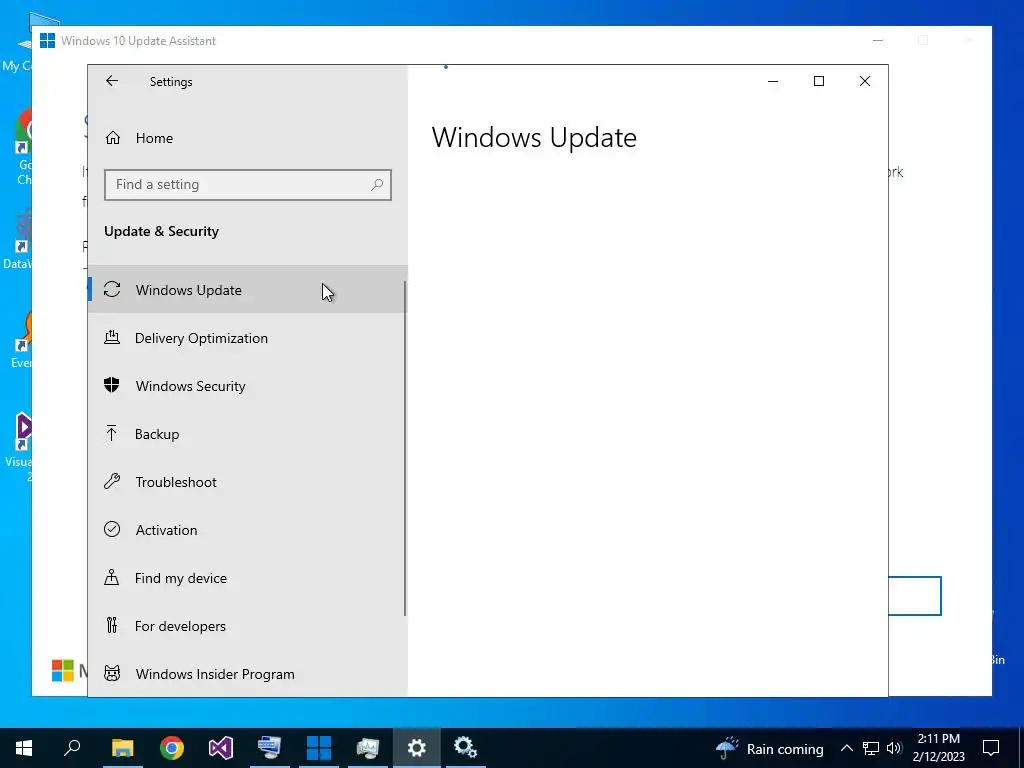
Task: Open the Windows Start menu
Action: (x=24, y=748)
